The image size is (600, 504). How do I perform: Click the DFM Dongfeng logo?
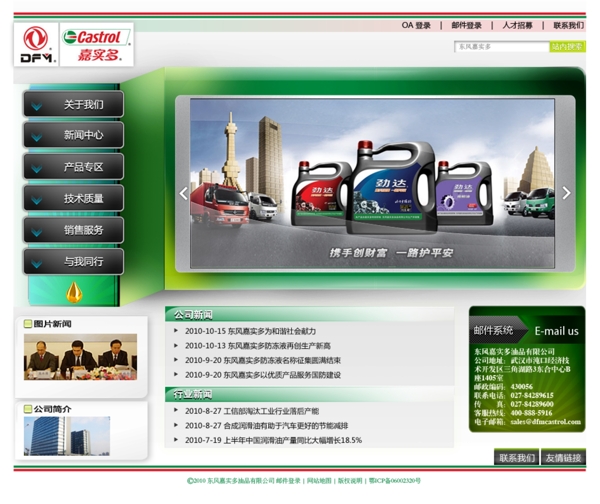36,44
